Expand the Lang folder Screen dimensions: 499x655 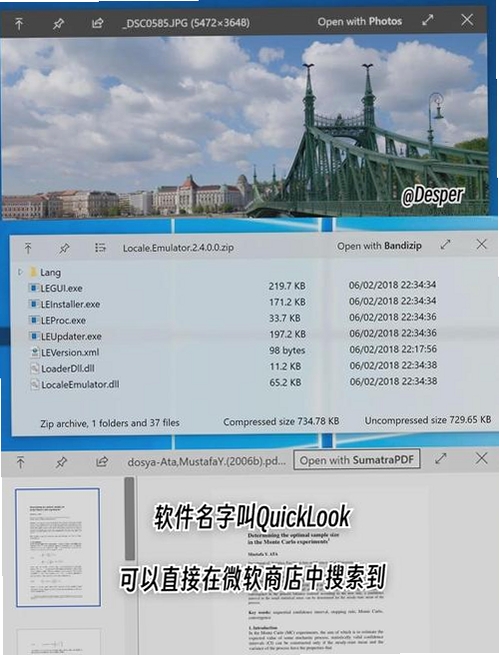[20, 272]
